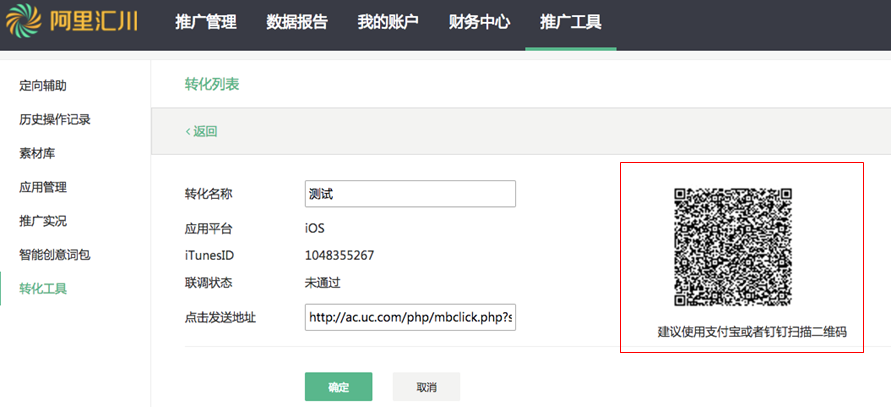Go to 应用管理 sidebar item
The height and width of the screenshot is (407, 891).
tap(43, 187)
